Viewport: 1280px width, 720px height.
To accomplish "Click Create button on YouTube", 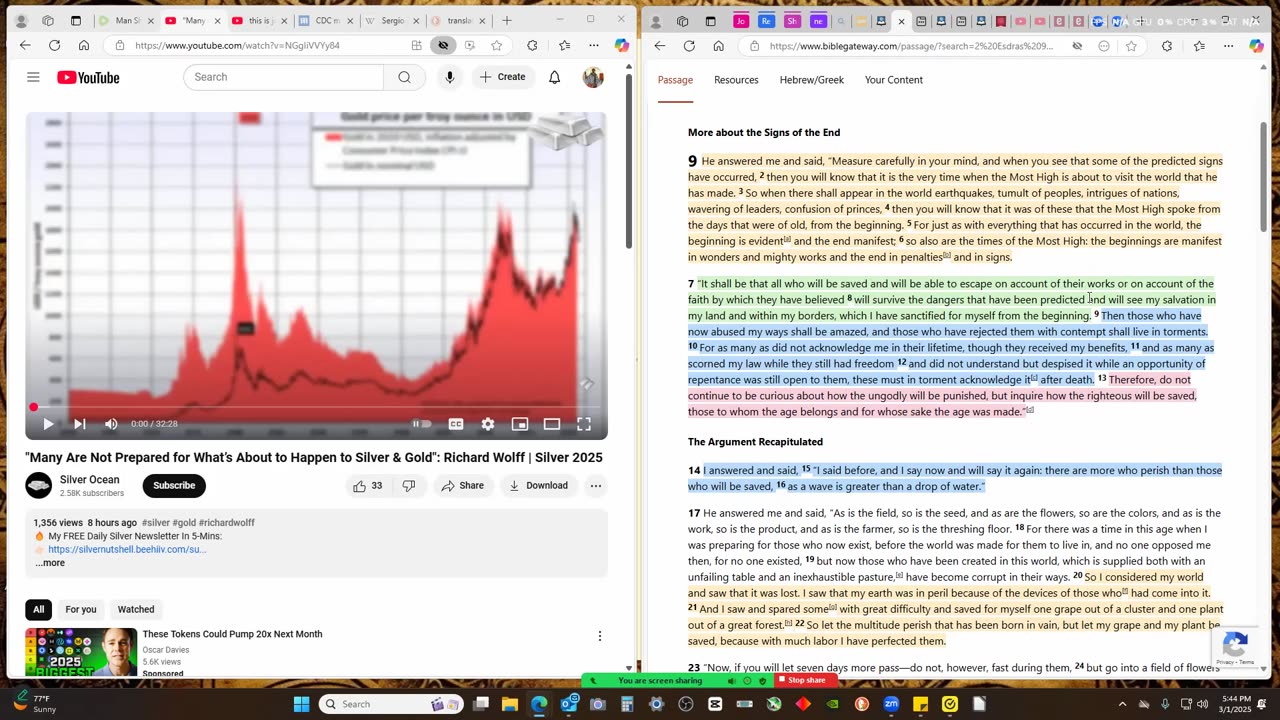I will pyautogui.click(x=502, y=77).
